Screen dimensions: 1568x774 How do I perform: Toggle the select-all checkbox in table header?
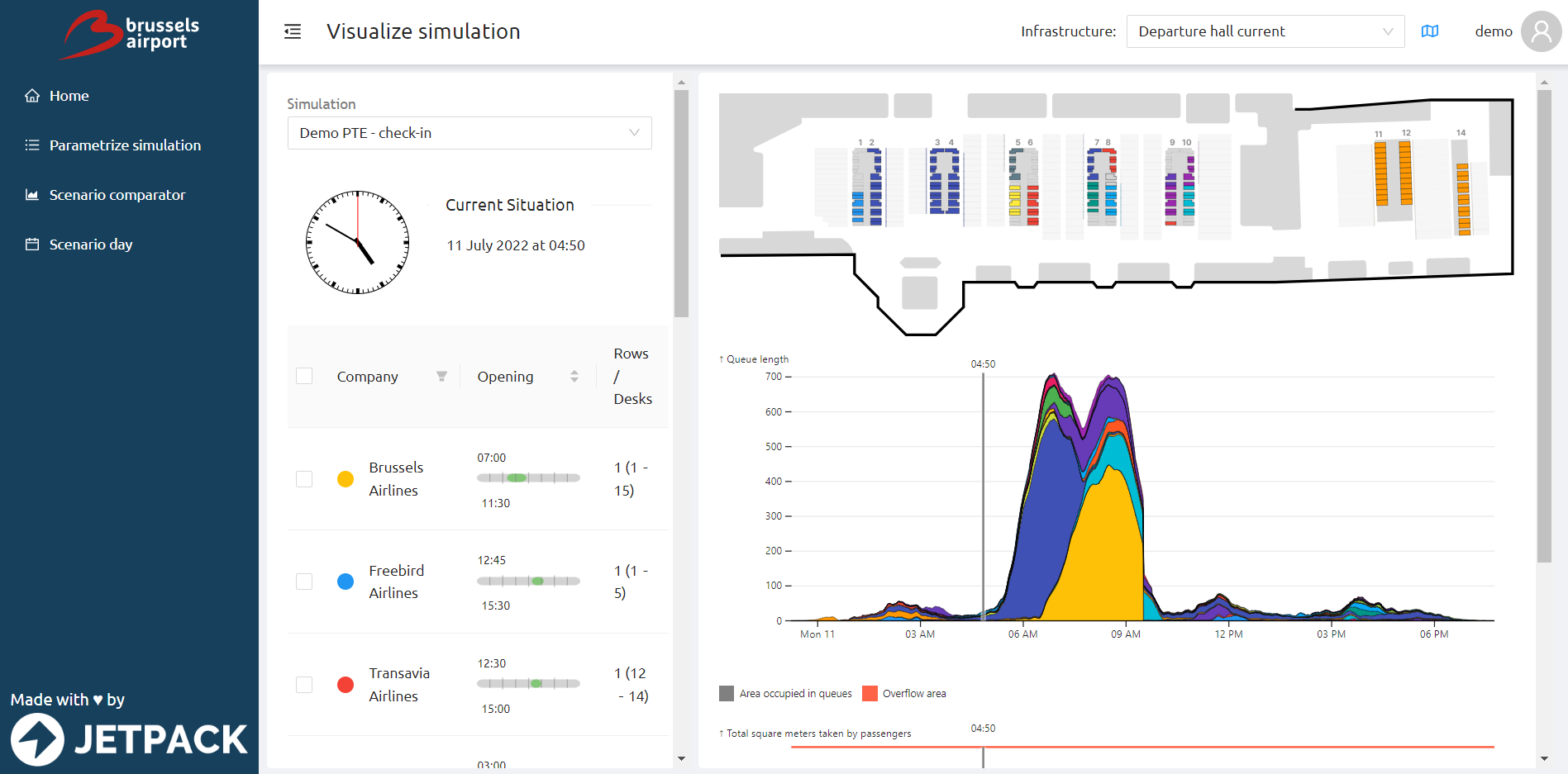tap(304, 377)
